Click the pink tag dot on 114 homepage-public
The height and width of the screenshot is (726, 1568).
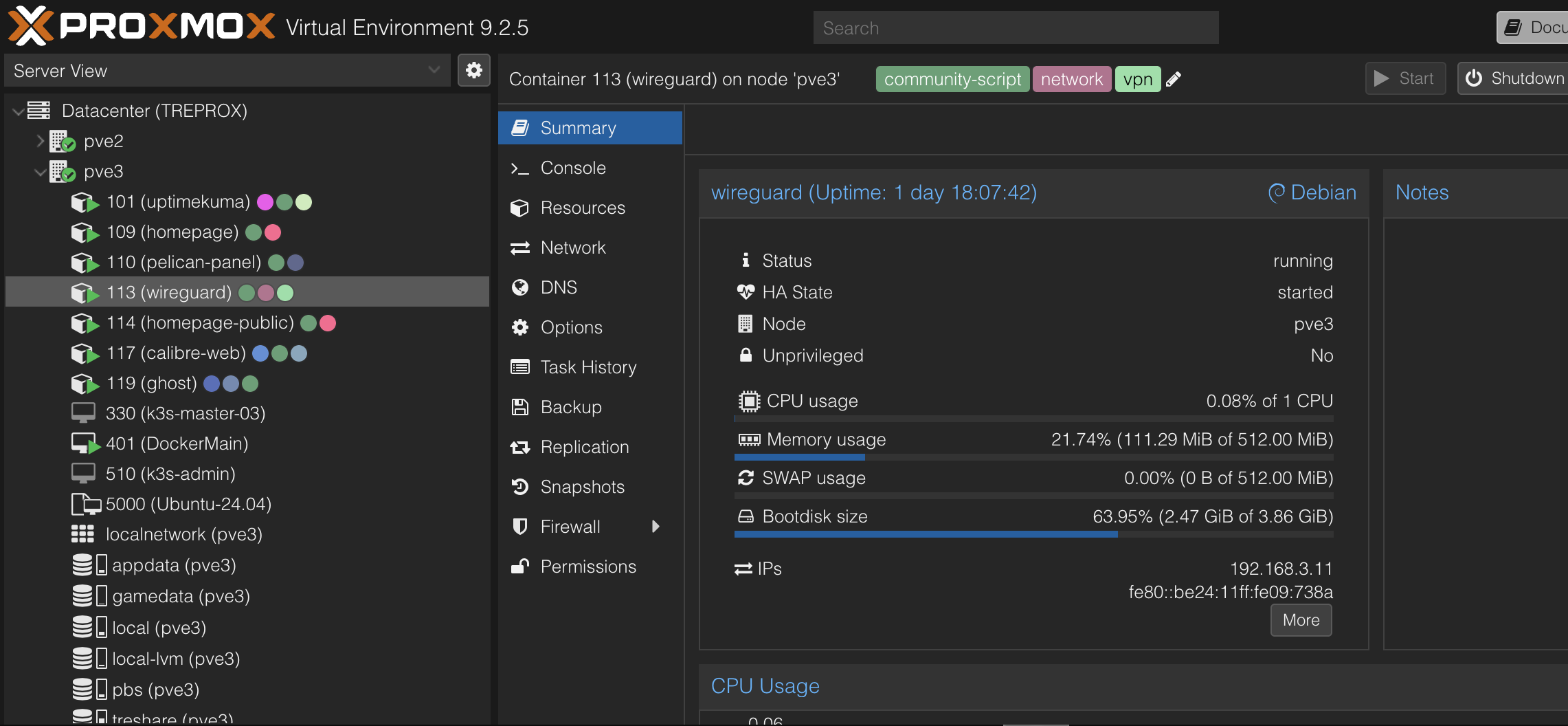click(328, 323)
